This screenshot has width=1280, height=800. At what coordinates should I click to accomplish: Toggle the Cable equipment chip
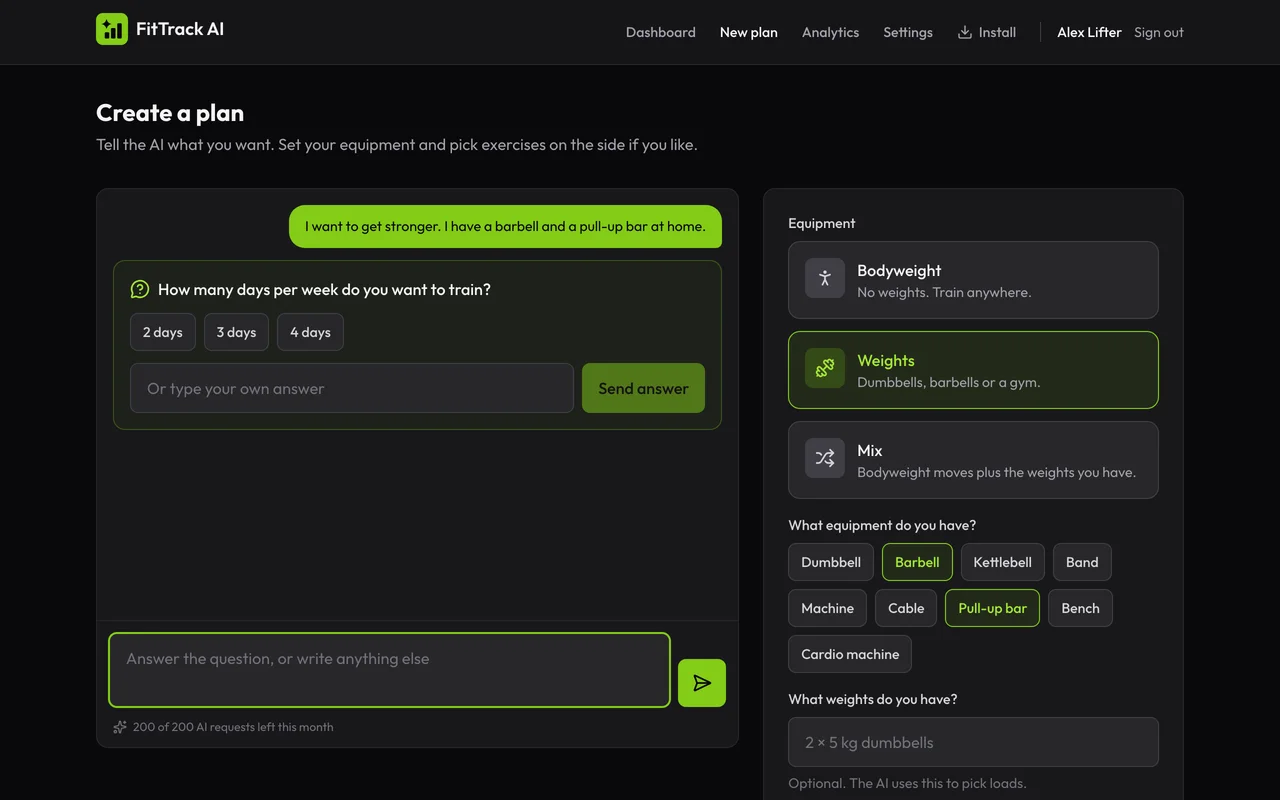906,608
